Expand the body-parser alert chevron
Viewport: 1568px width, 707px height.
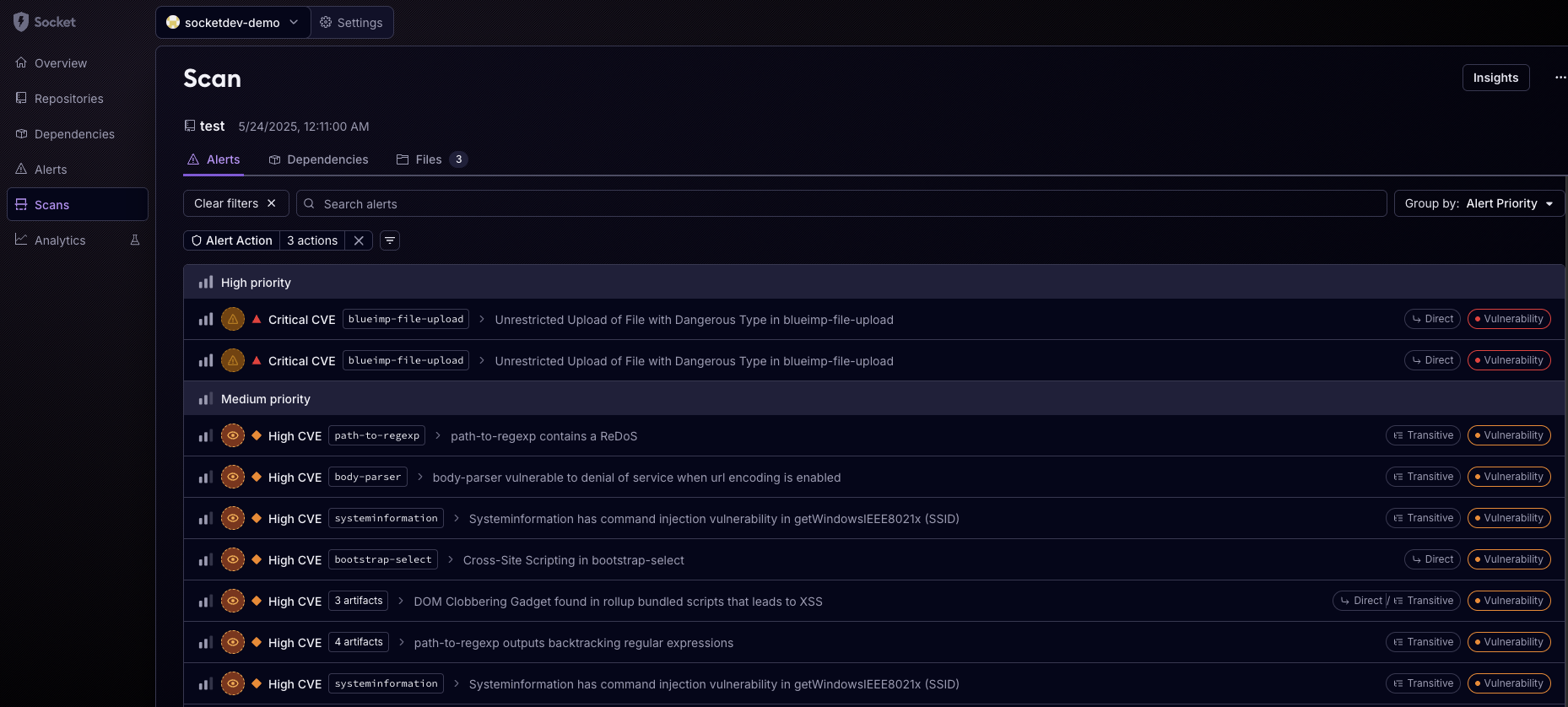[420, 477]
